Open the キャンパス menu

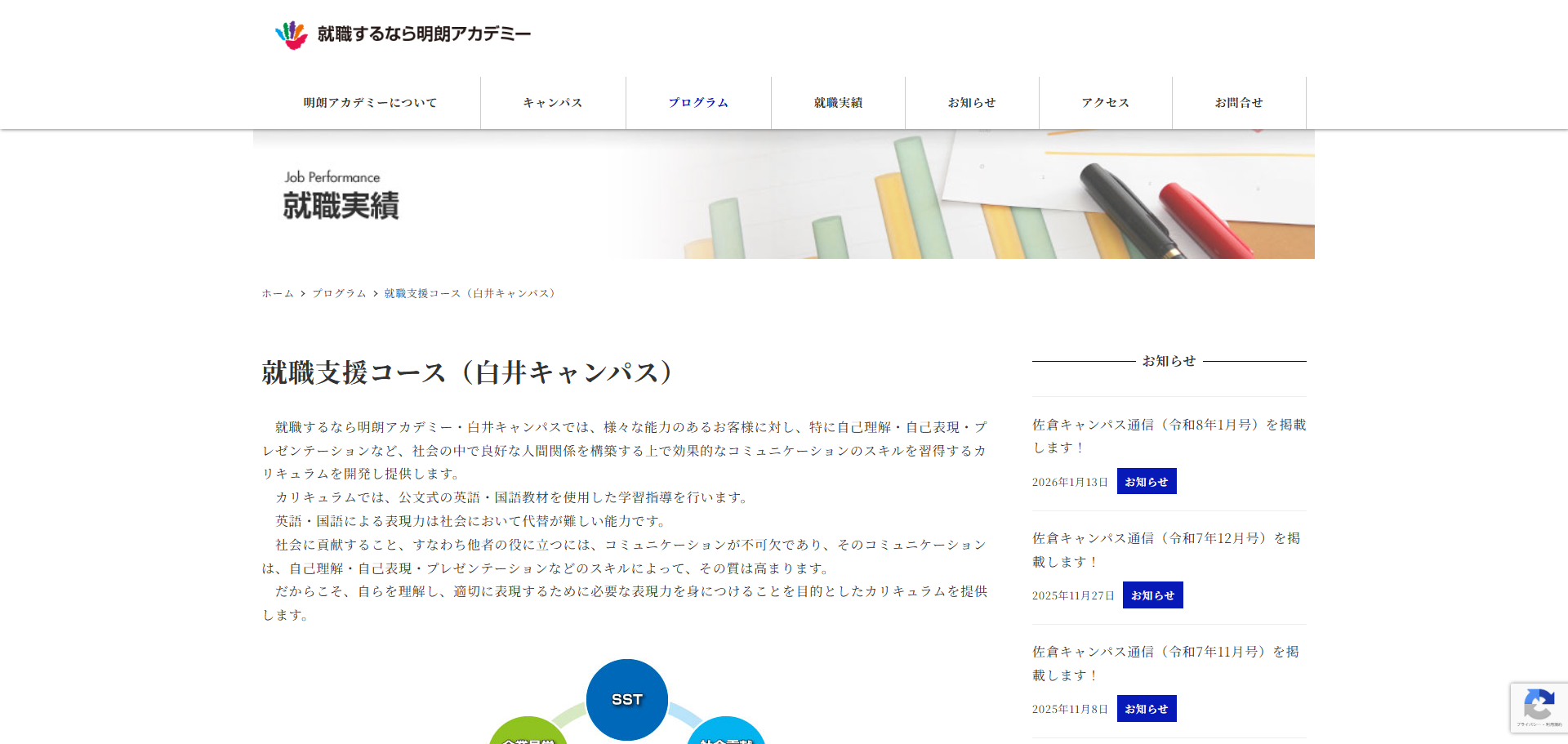pyautogui.click(x=553, y=102)
